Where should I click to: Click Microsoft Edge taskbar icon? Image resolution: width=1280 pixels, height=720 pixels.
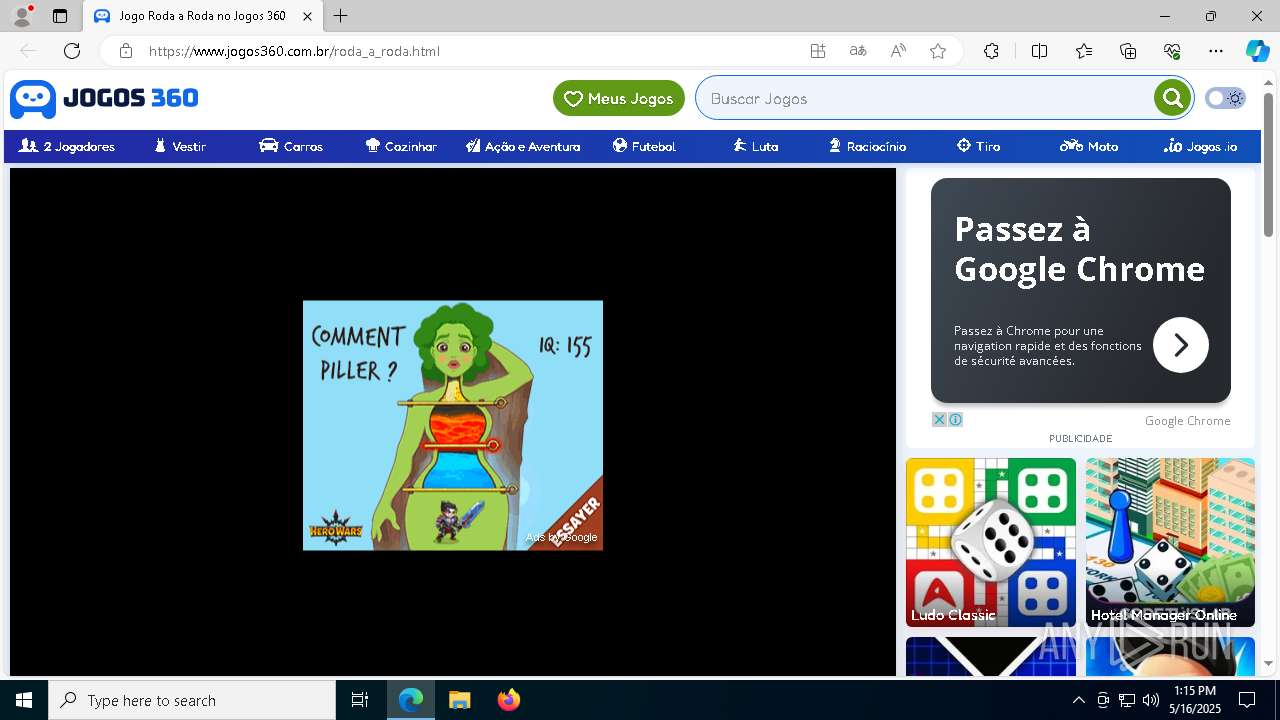pyautogui.click(x=411, y=700)
